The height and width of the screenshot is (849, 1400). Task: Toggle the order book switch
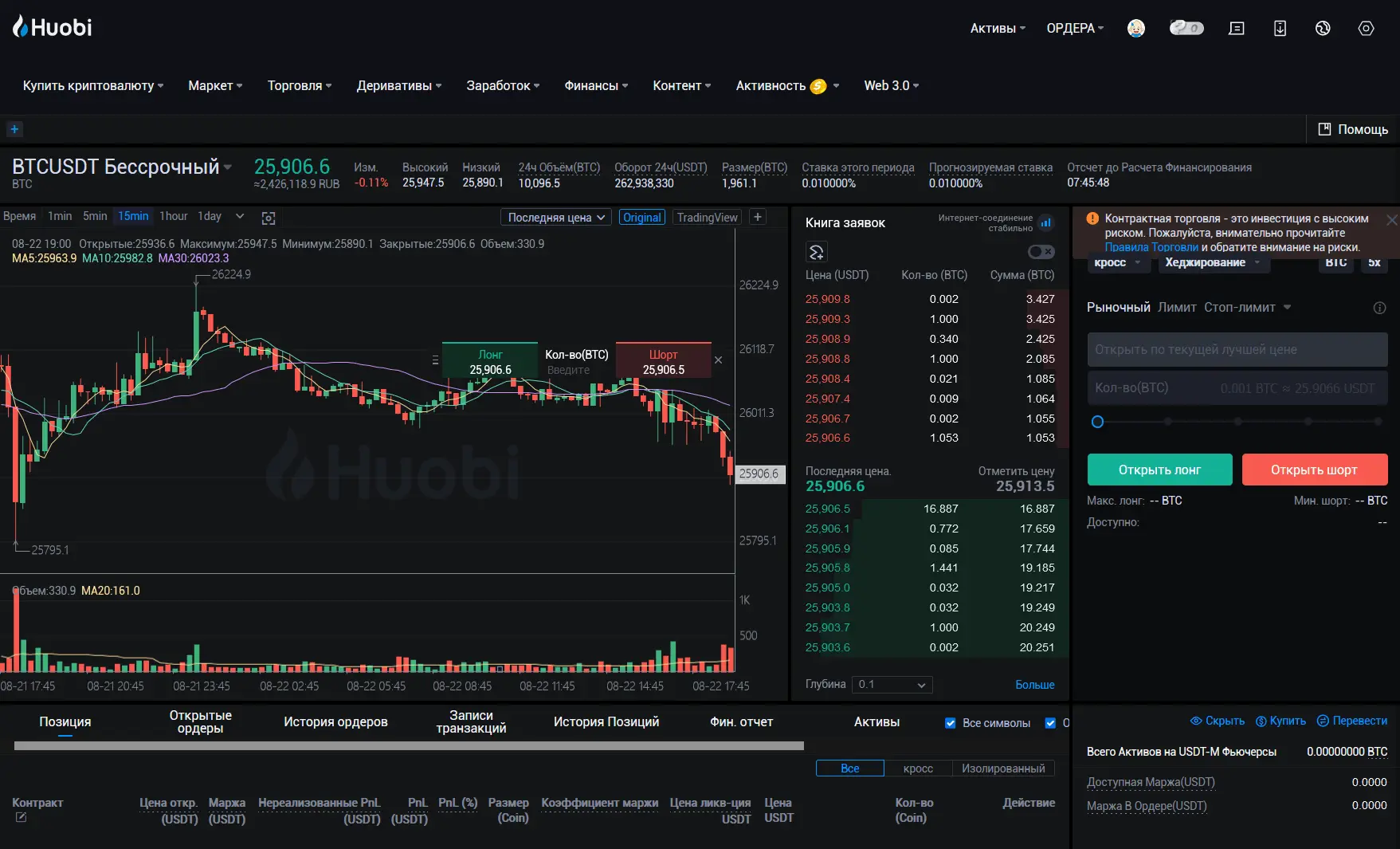click(x=1041, y=252)
